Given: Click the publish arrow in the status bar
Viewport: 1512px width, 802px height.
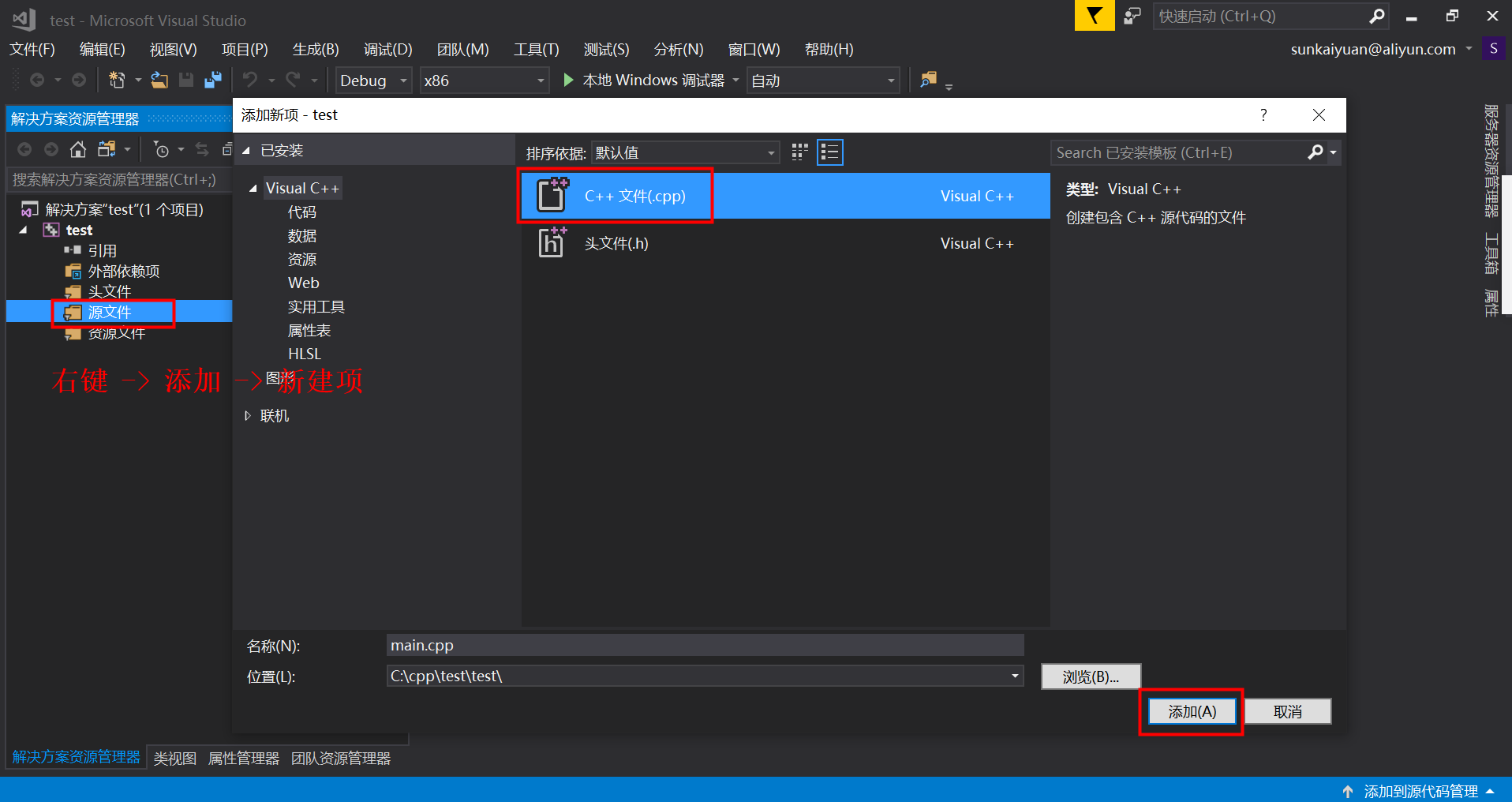Looking at the screenshot, I should click(x=1348, y=791).
